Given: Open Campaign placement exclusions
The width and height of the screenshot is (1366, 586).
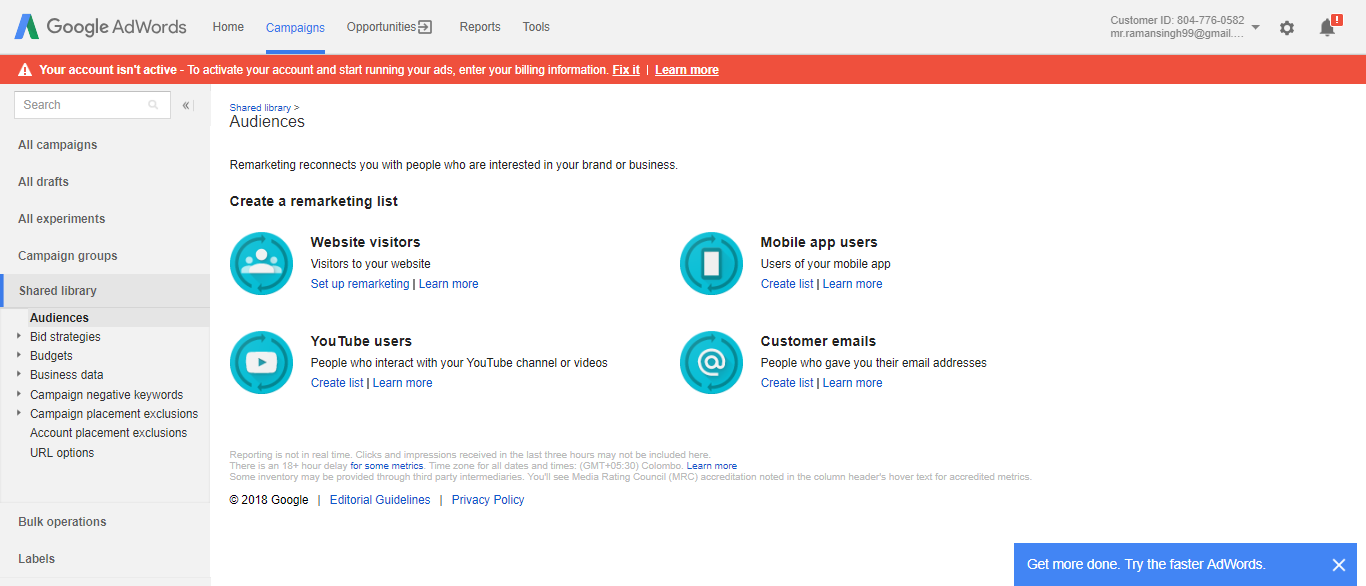Looking at the screenshot, I should tap(114, 414).
